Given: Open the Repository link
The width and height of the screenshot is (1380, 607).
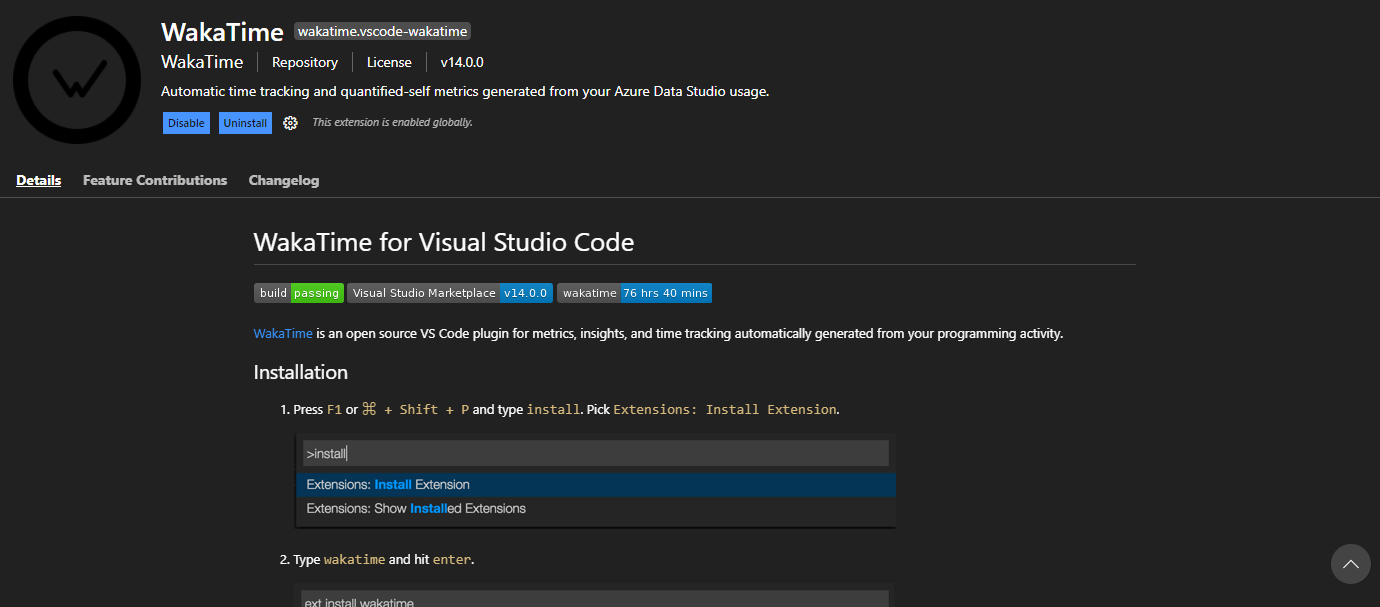Looking at the screenshot, I should [305, 62].
